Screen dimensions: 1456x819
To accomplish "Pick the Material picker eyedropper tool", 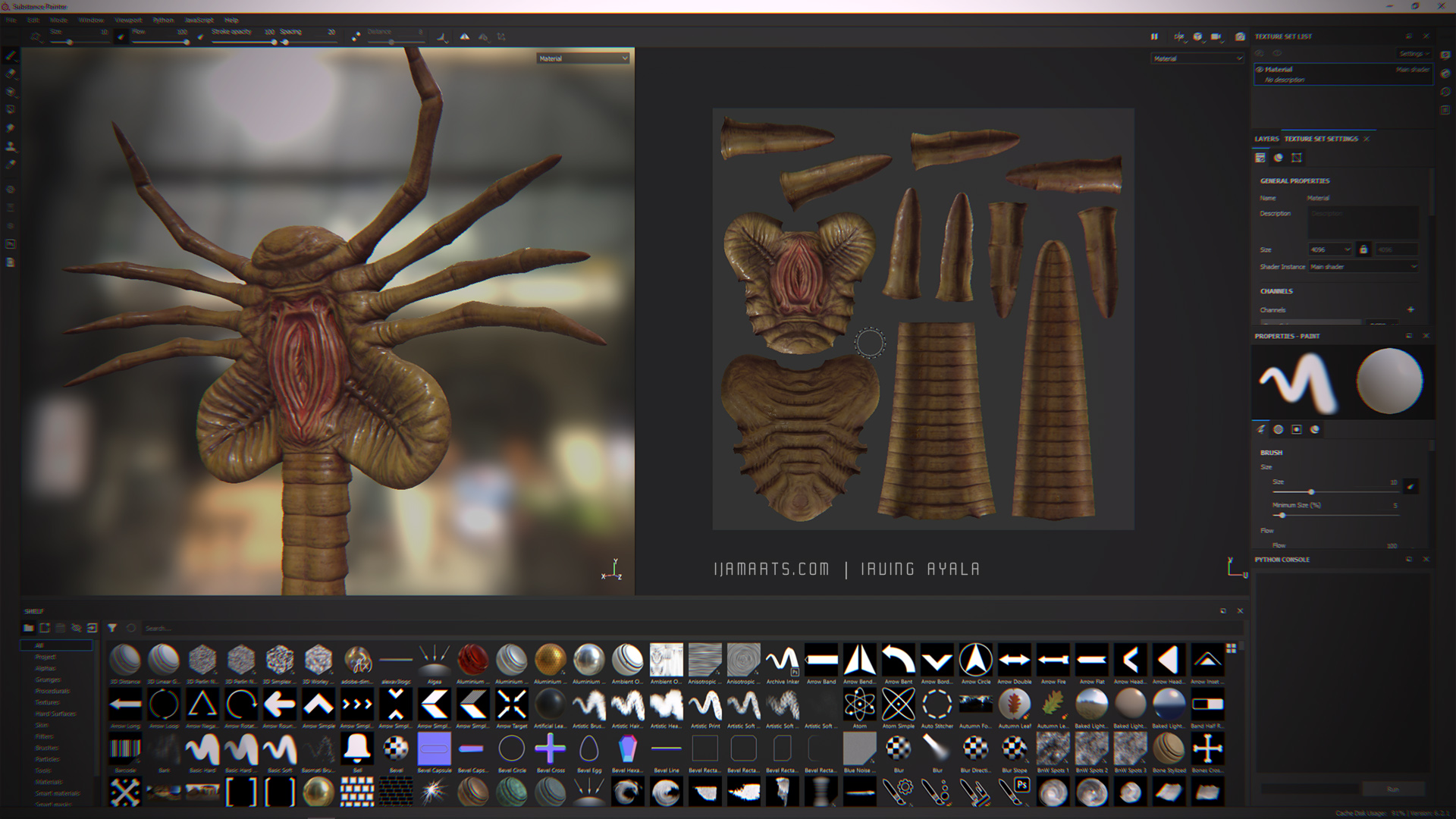I will tap(11, 165).
